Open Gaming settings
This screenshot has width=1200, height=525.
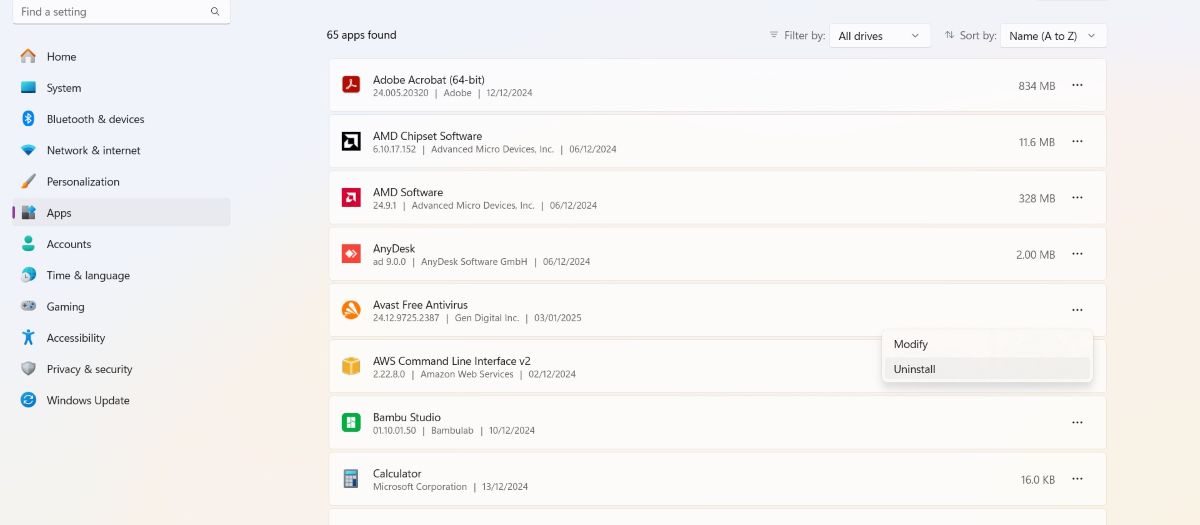pos(121,307)
